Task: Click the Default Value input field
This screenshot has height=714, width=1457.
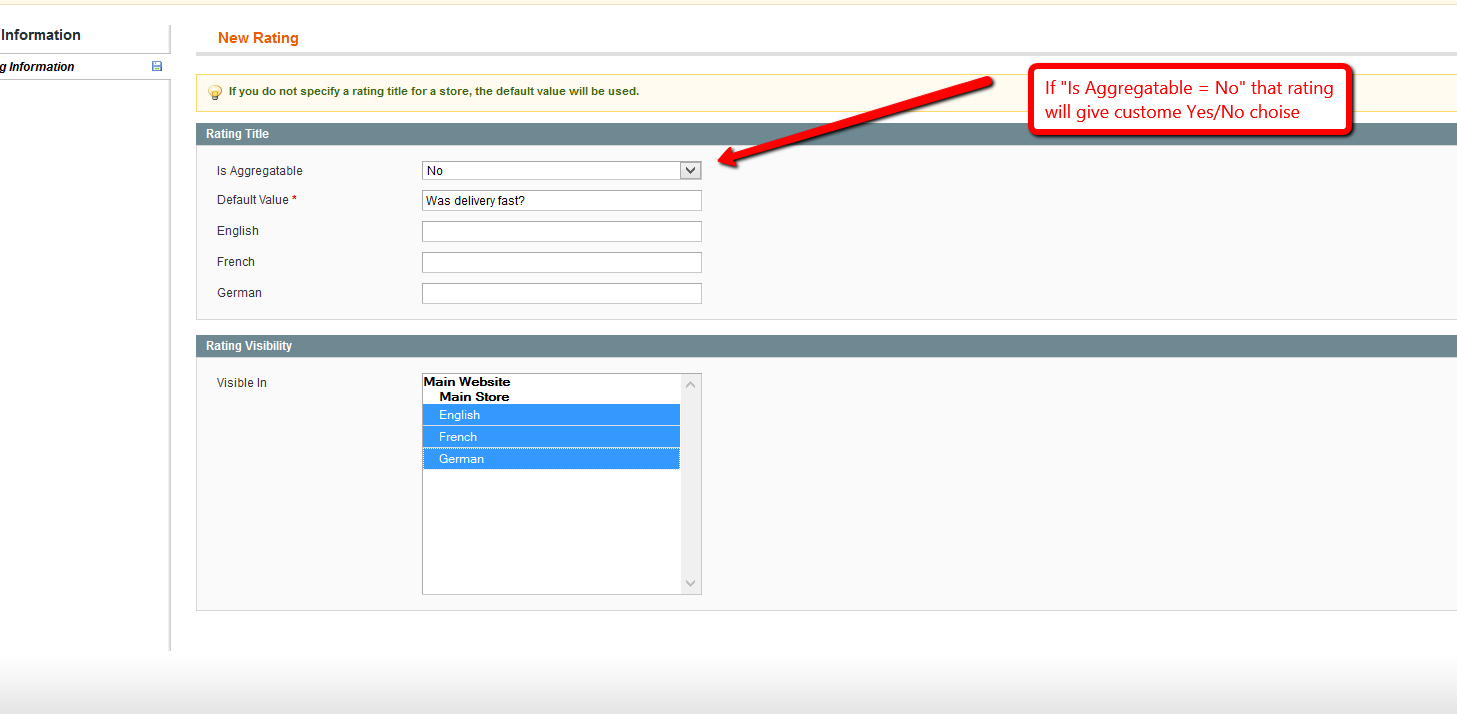Action: tap(561, 201)
